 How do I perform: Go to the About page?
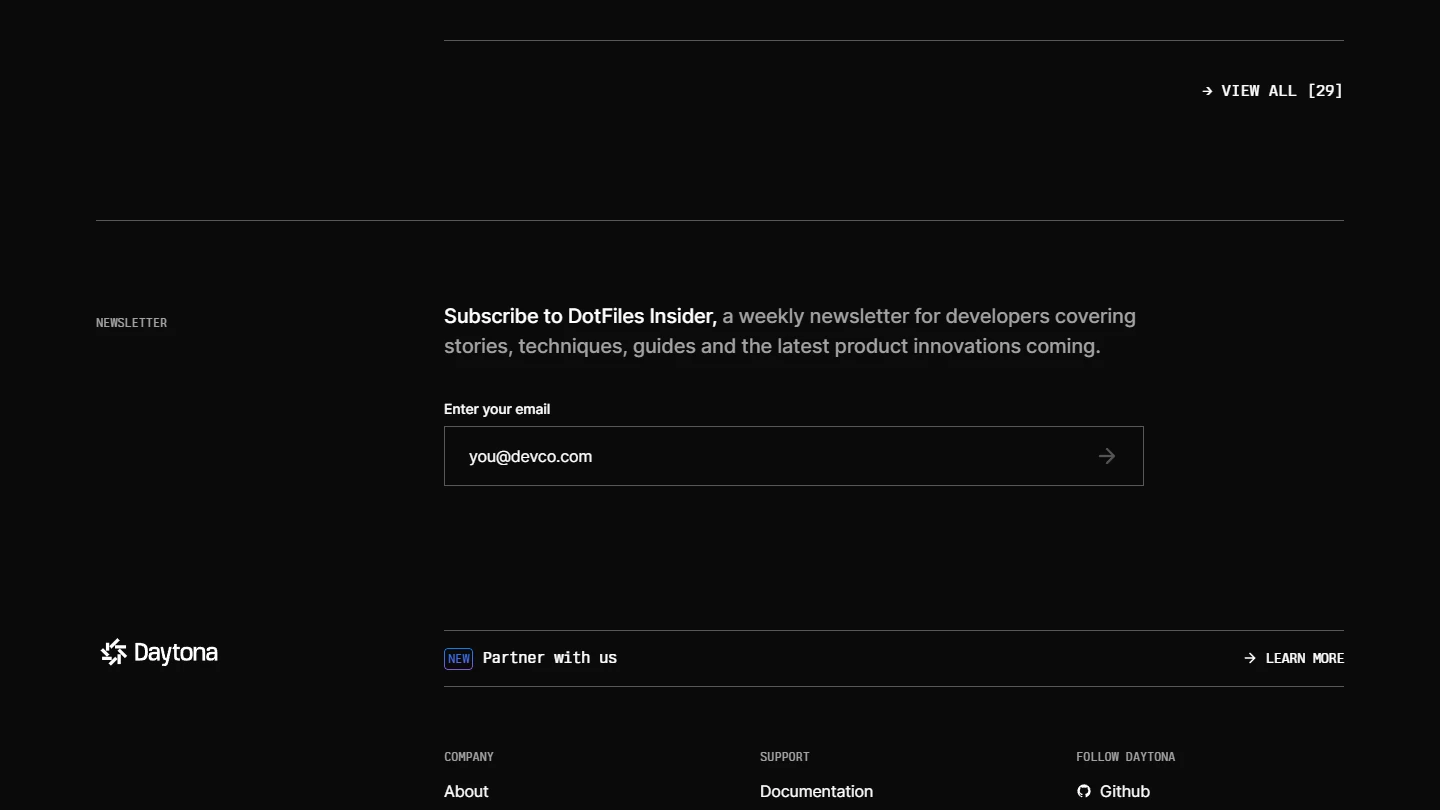coord(466,791)
